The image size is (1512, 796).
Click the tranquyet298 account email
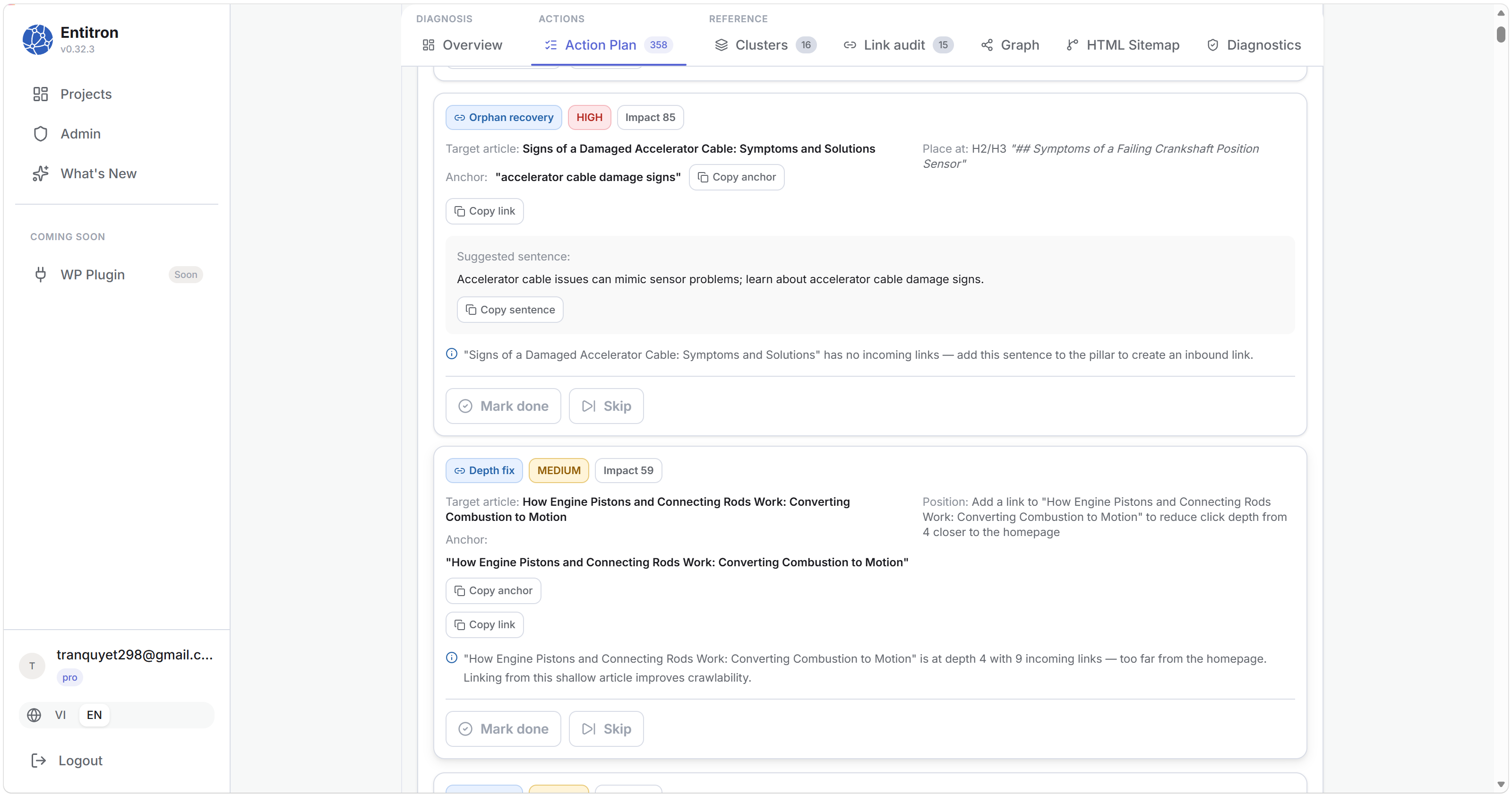pyautogui.click(x=134, y=655)
